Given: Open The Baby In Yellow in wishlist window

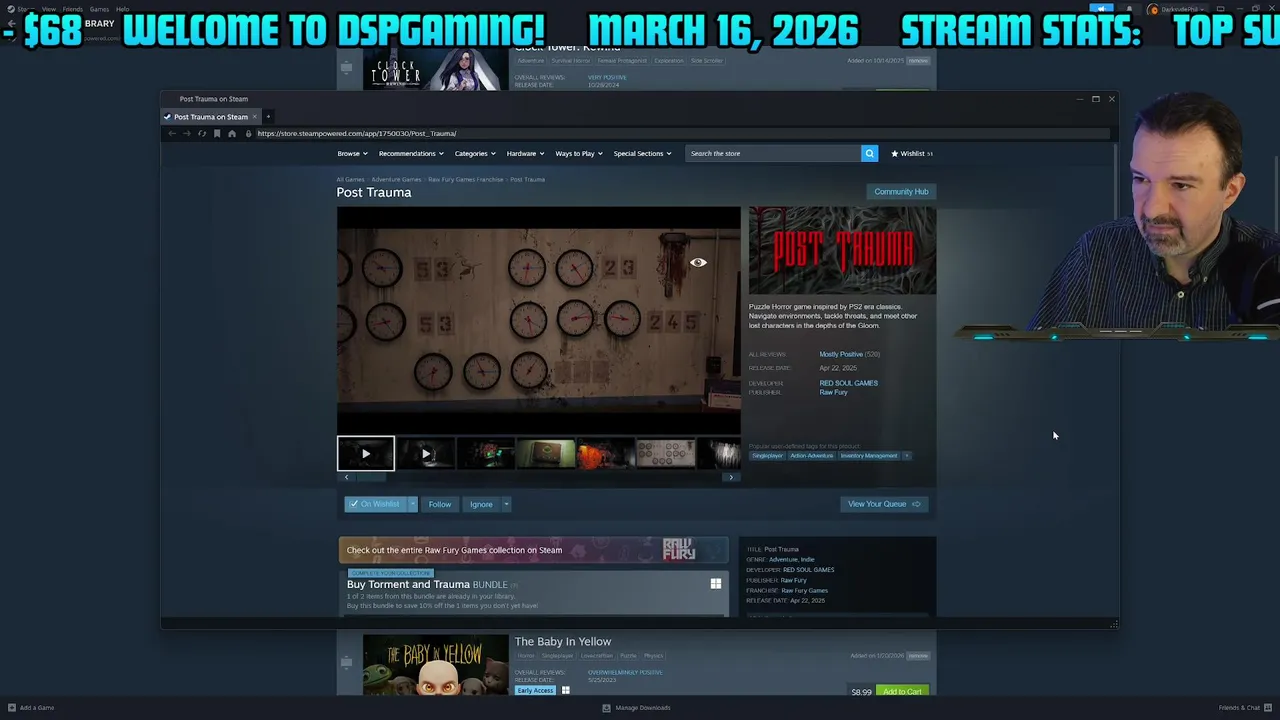Looking at the screenshot, I should (x=562, y=642).
